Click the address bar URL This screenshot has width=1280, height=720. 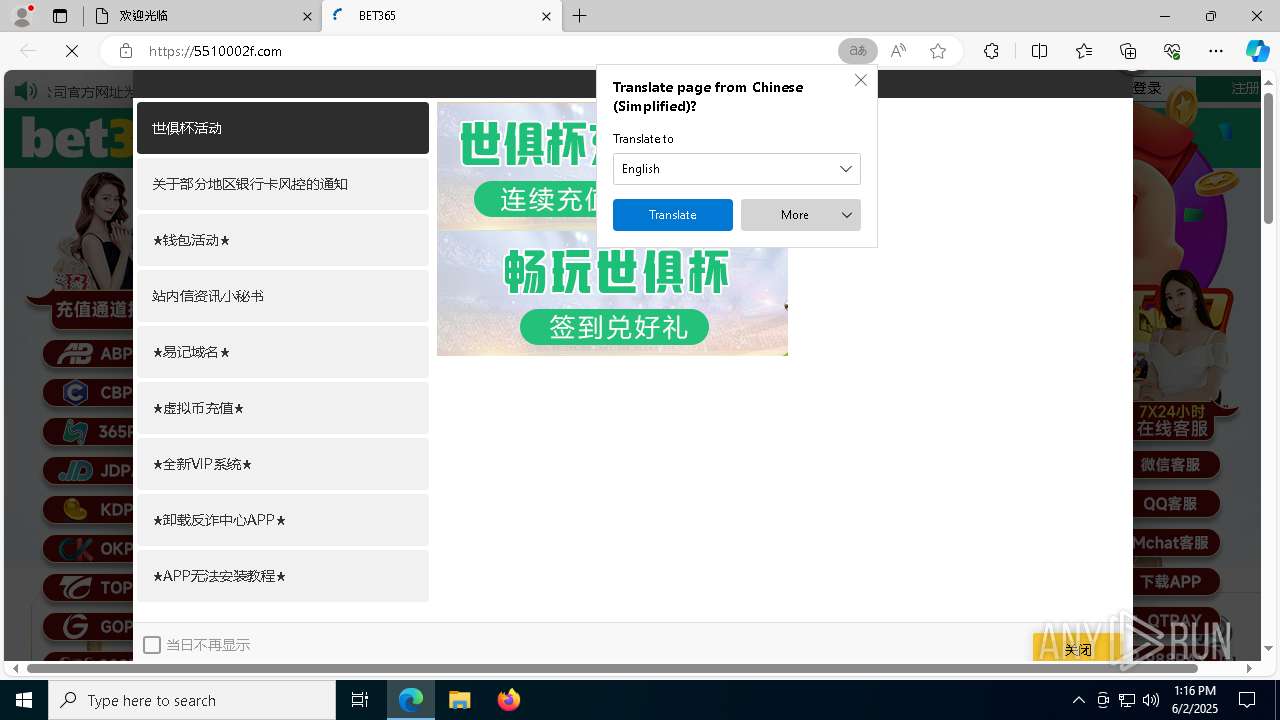tap(215, 51)
